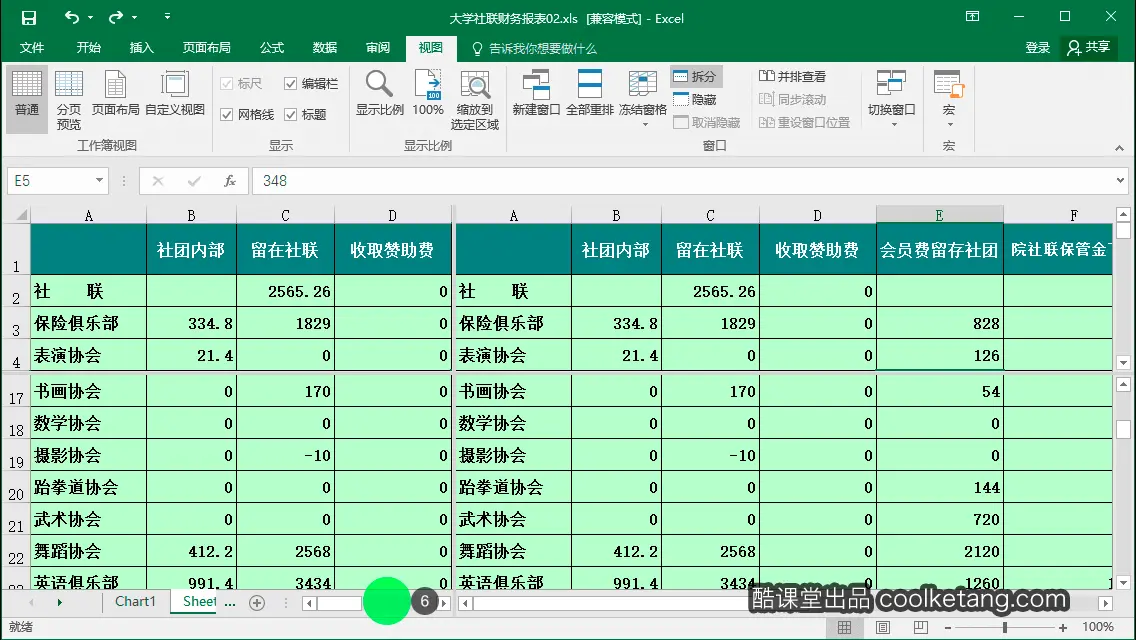Click the 100% zoom level in status bar
Image resolution: width=1136 pixels, height=640 pixels.
tap(1098, 627)
